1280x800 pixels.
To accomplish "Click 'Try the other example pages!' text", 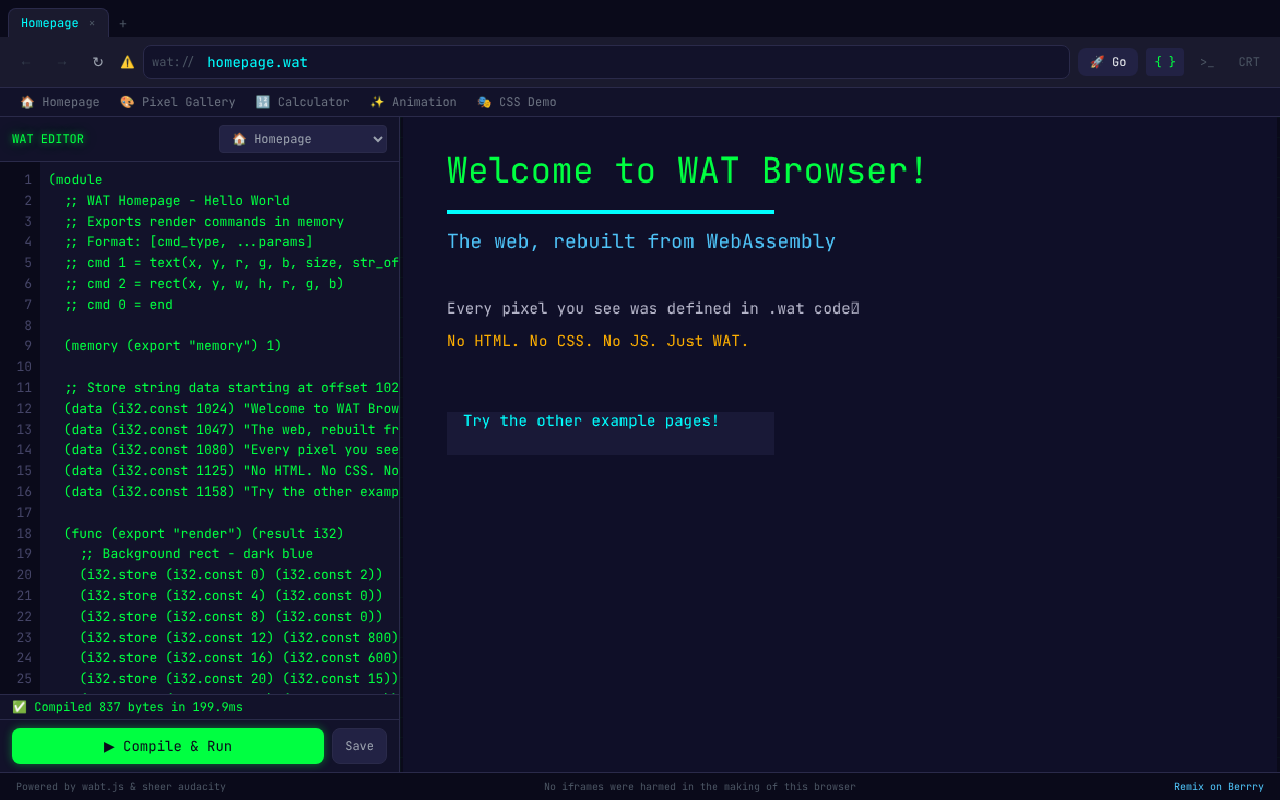I will 591,421.
